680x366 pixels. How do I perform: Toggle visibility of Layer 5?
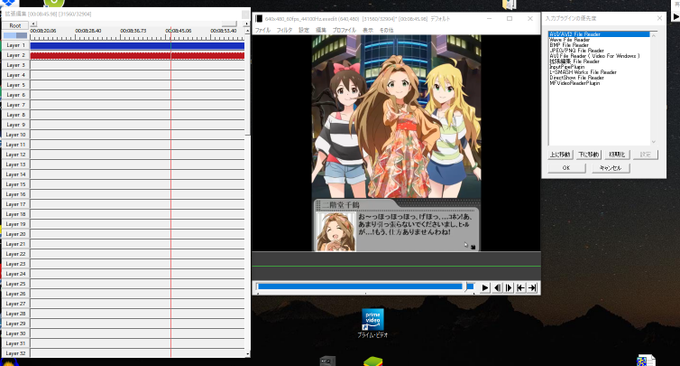(15, 85)
